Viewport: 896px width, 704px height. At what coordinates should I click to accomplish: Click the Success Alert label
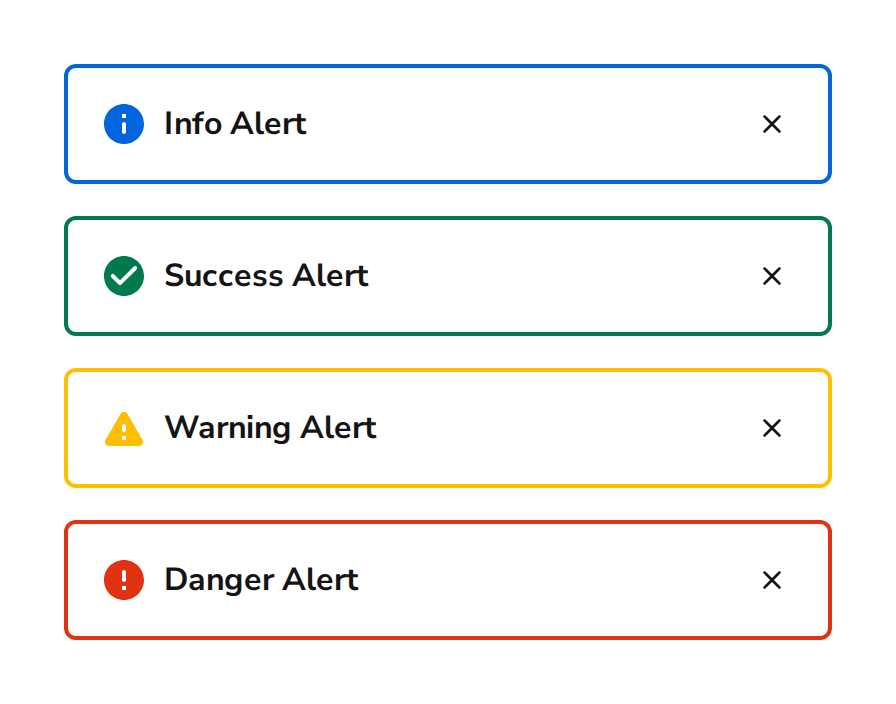pyautogui.click(x=266, y=276)
